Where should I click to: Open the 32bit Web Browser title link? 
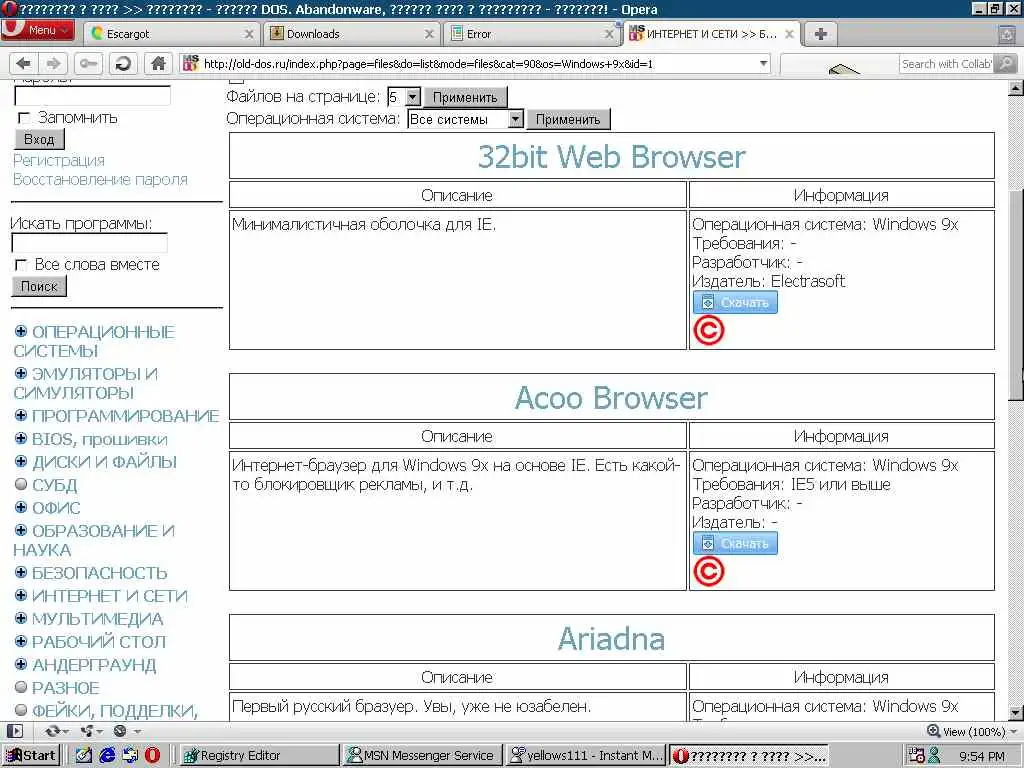pyautogui.click(x=611, y=157)
